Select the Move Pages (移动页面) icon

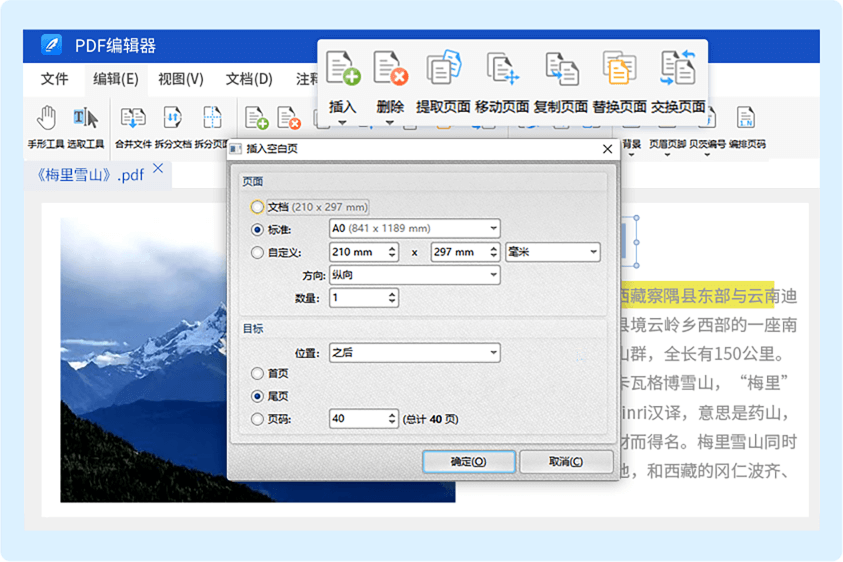coord(502,69)
